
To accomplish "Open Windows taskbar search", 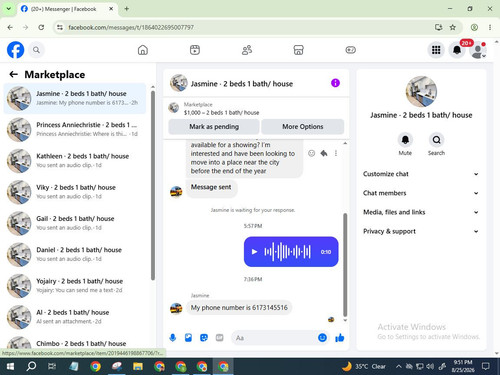I will [x=31, y=367].
